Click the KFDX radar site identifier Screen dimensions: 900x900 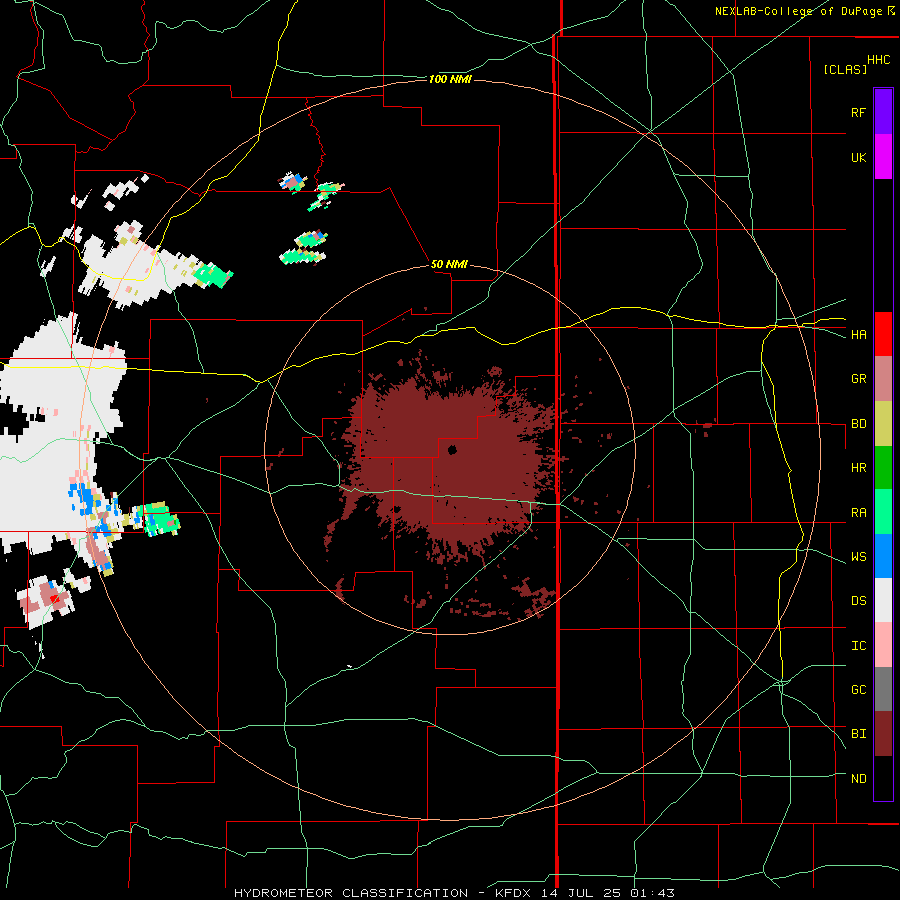coord(515,893)
